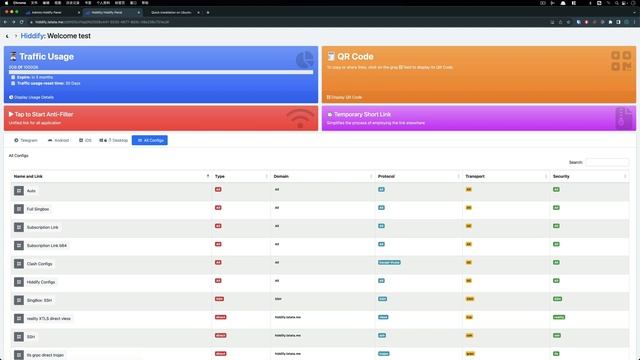Screen dimensions: 640x360
Task: Close the Quick installation on Ubuntu tab
Action: tap(198, 13)
